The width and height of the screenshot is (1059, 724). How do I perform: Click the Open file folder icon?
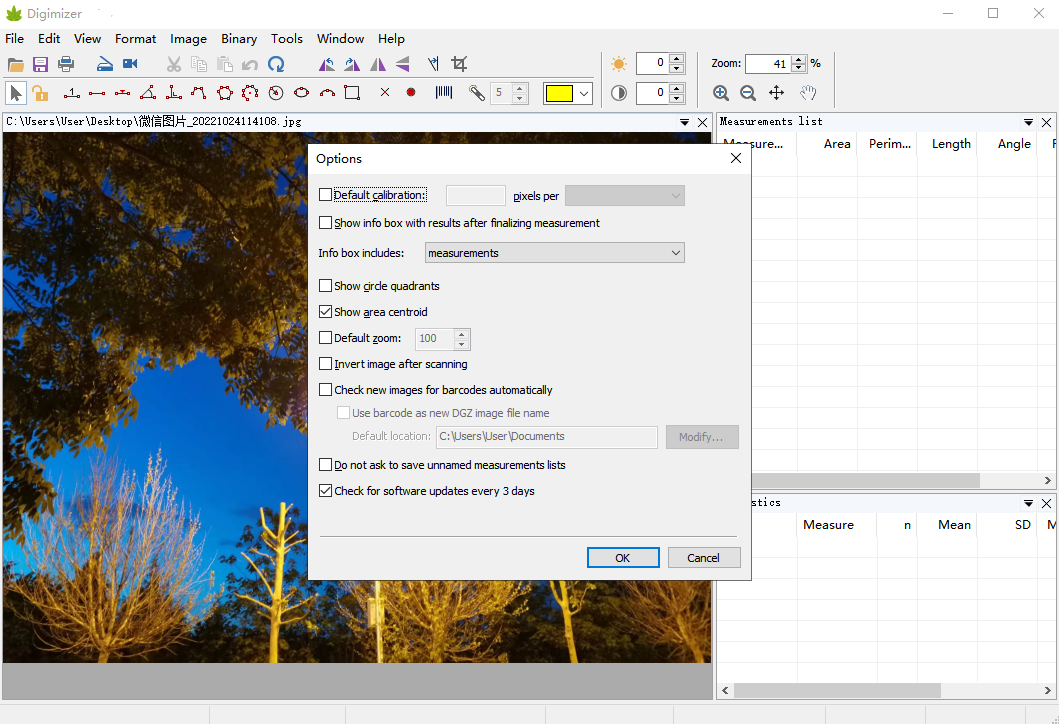[x=16, y=64]
